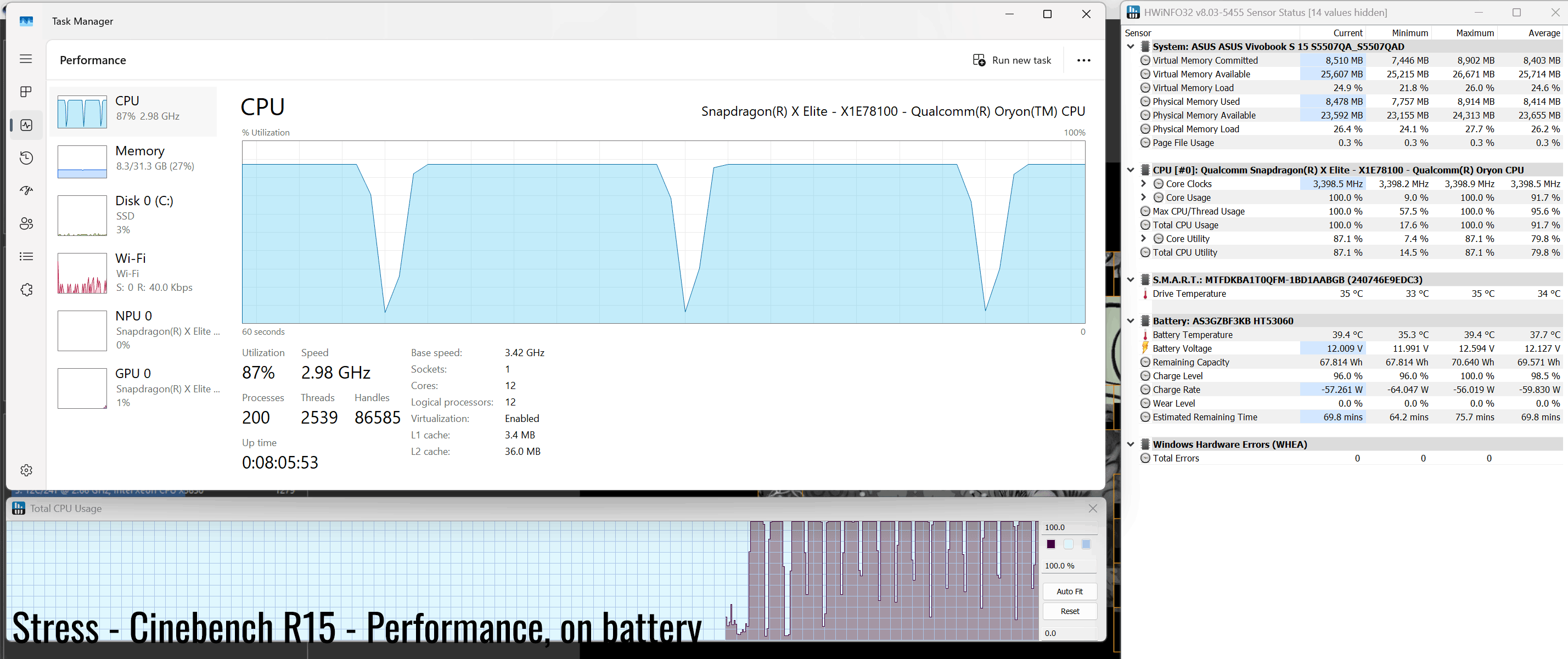Click the Total CPU Usage window icon
Screen dimensions: 1568x659
coord(19,508)
